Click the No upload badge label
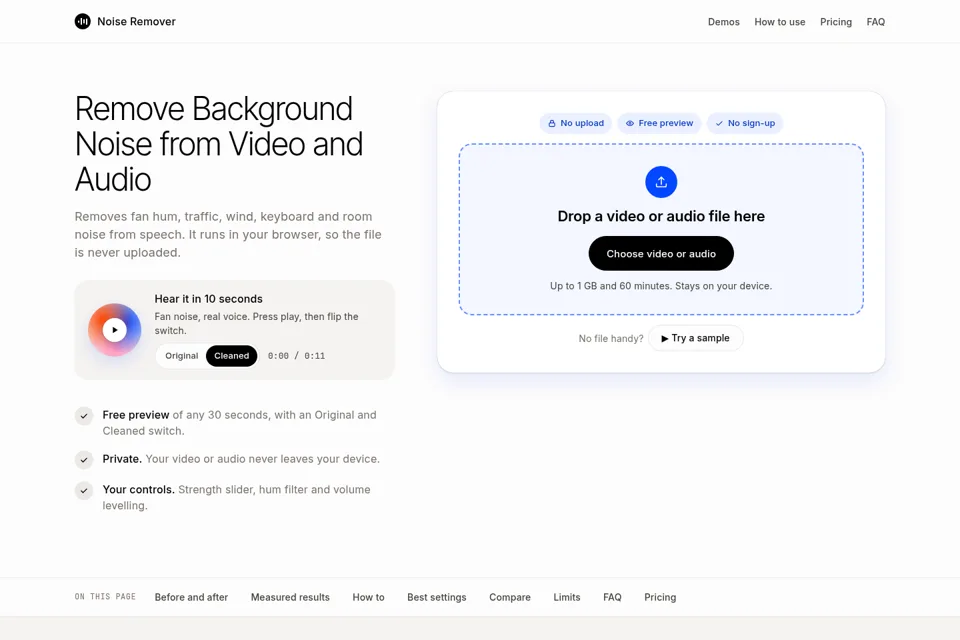This screenshot has width=960, height=640. click(582, 123)
